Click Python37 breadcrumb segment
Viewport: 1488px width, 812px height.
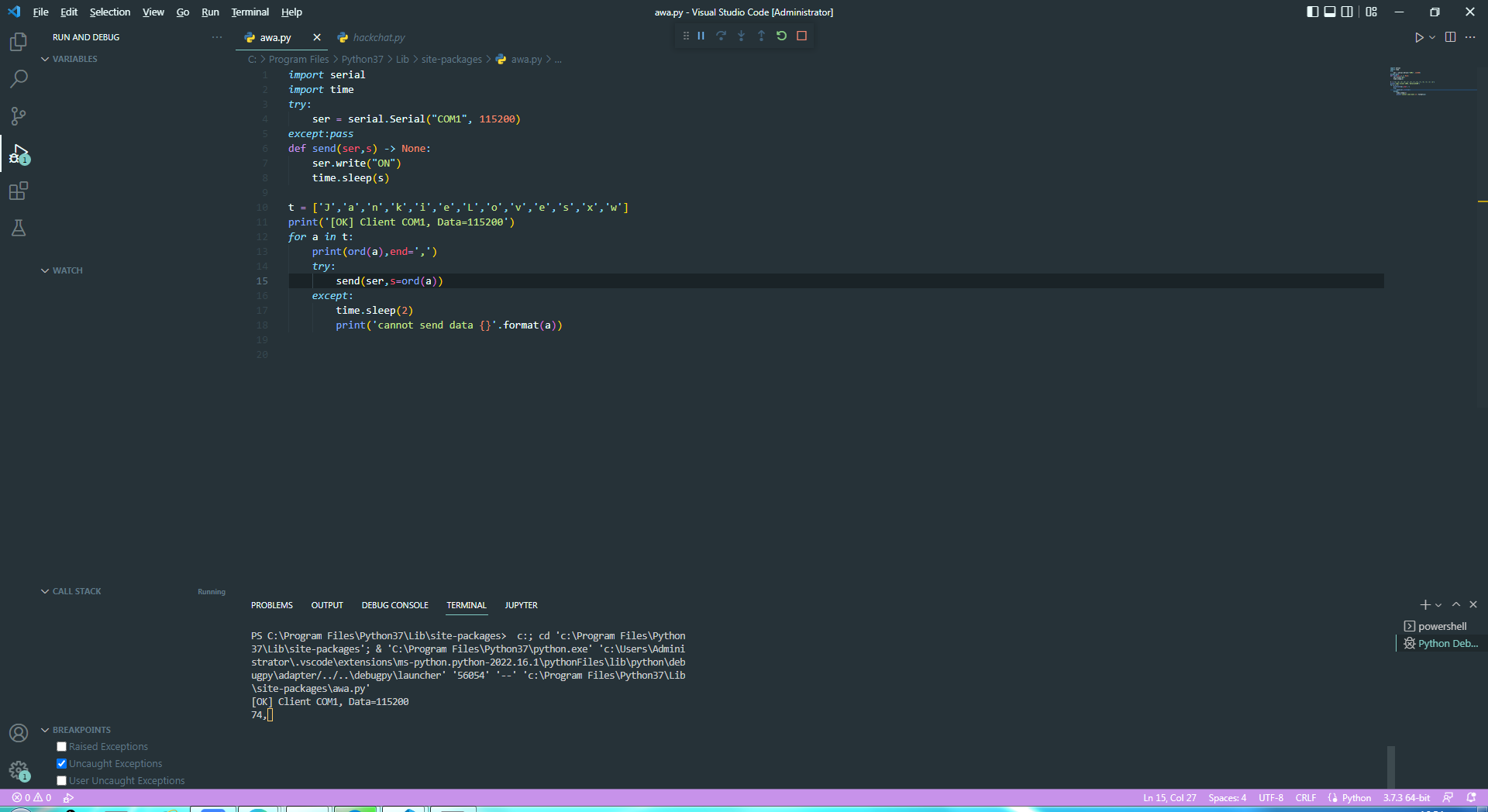(x=362, y=59)
